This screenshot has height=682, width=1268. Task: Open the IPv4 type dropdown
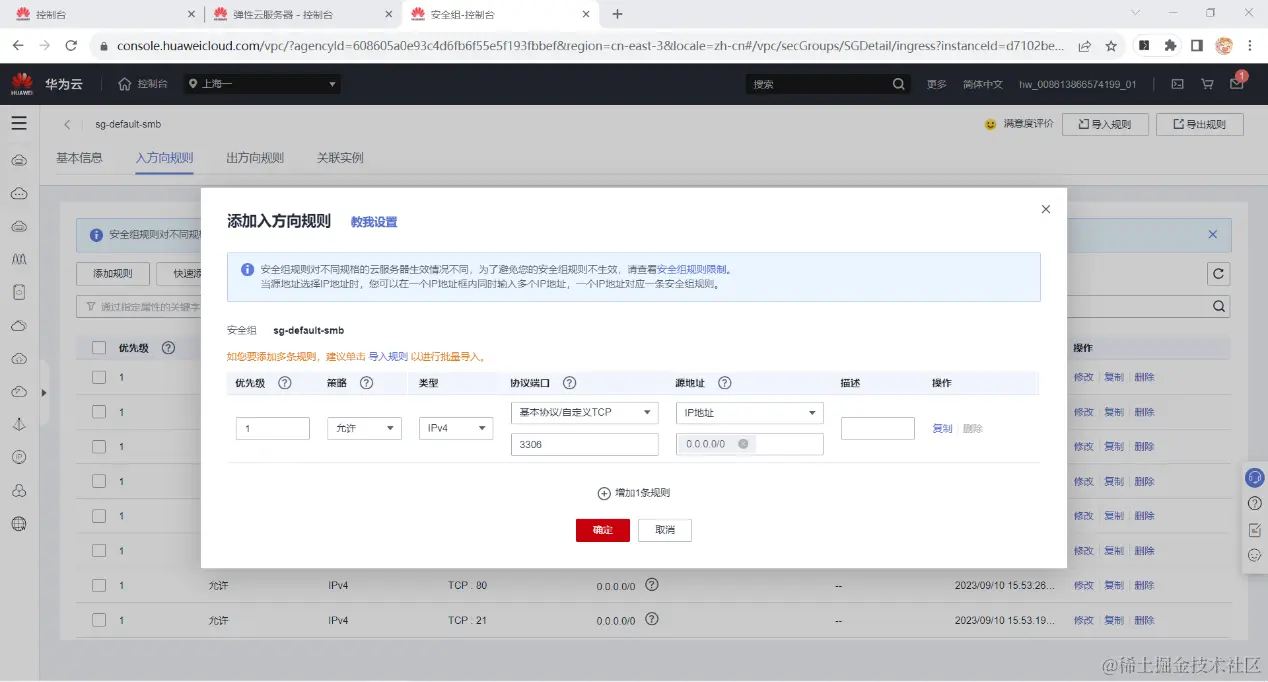coord(456,428)
